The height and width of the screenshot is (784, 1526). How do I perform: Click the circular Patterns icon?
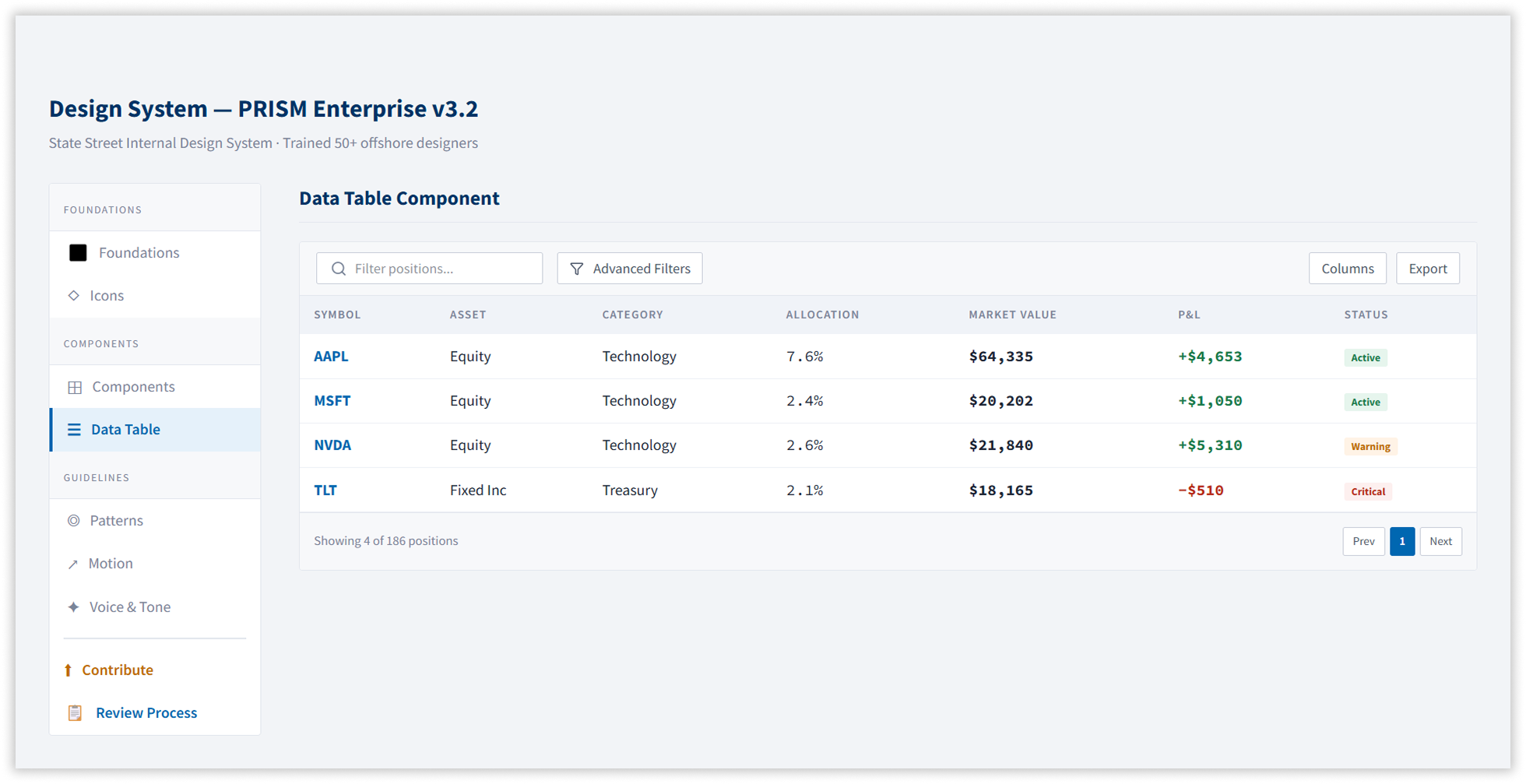[74, 521]
